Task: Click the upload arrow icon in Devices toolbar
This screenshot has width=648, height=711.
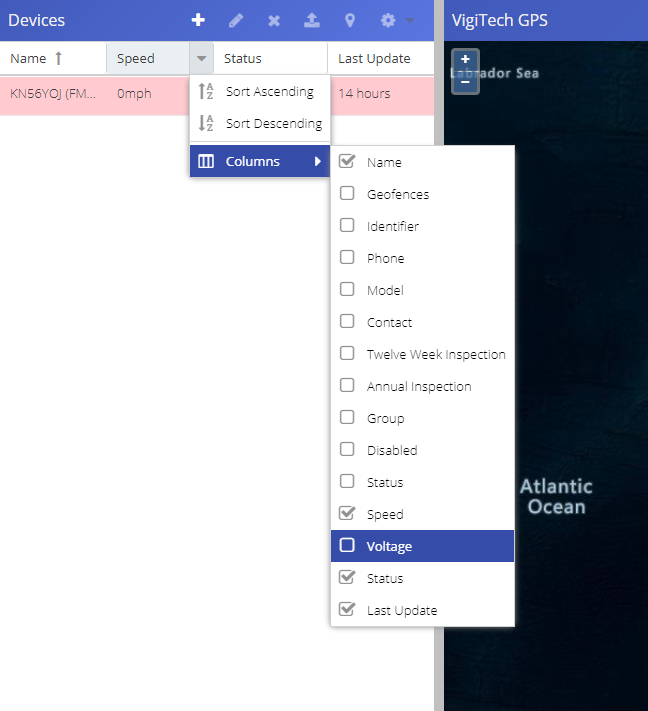Action: pos(312,20)
